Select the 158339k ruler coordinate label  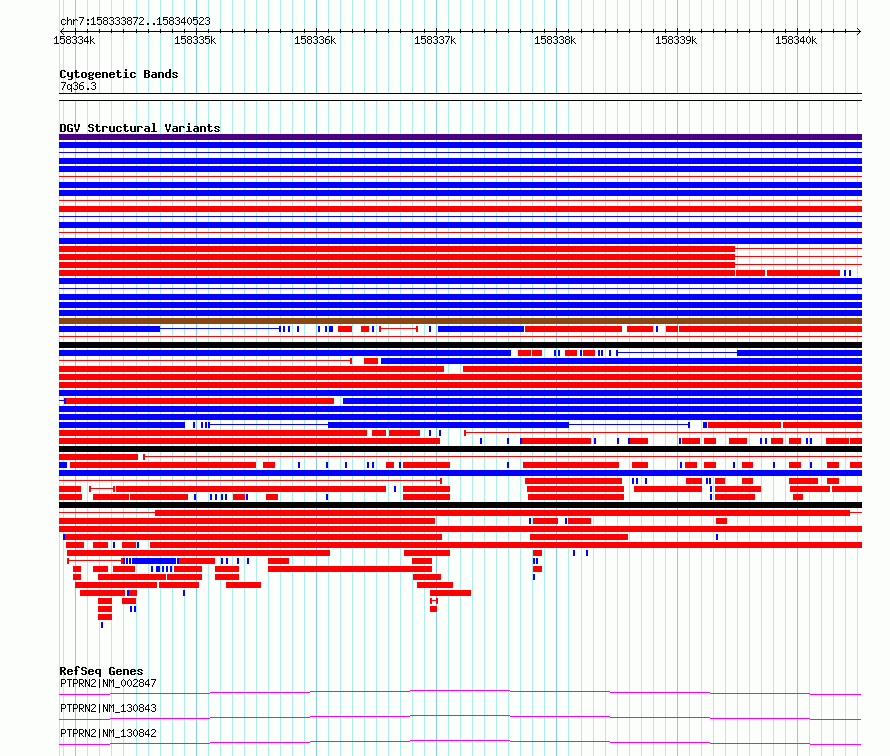pos(676,40)
